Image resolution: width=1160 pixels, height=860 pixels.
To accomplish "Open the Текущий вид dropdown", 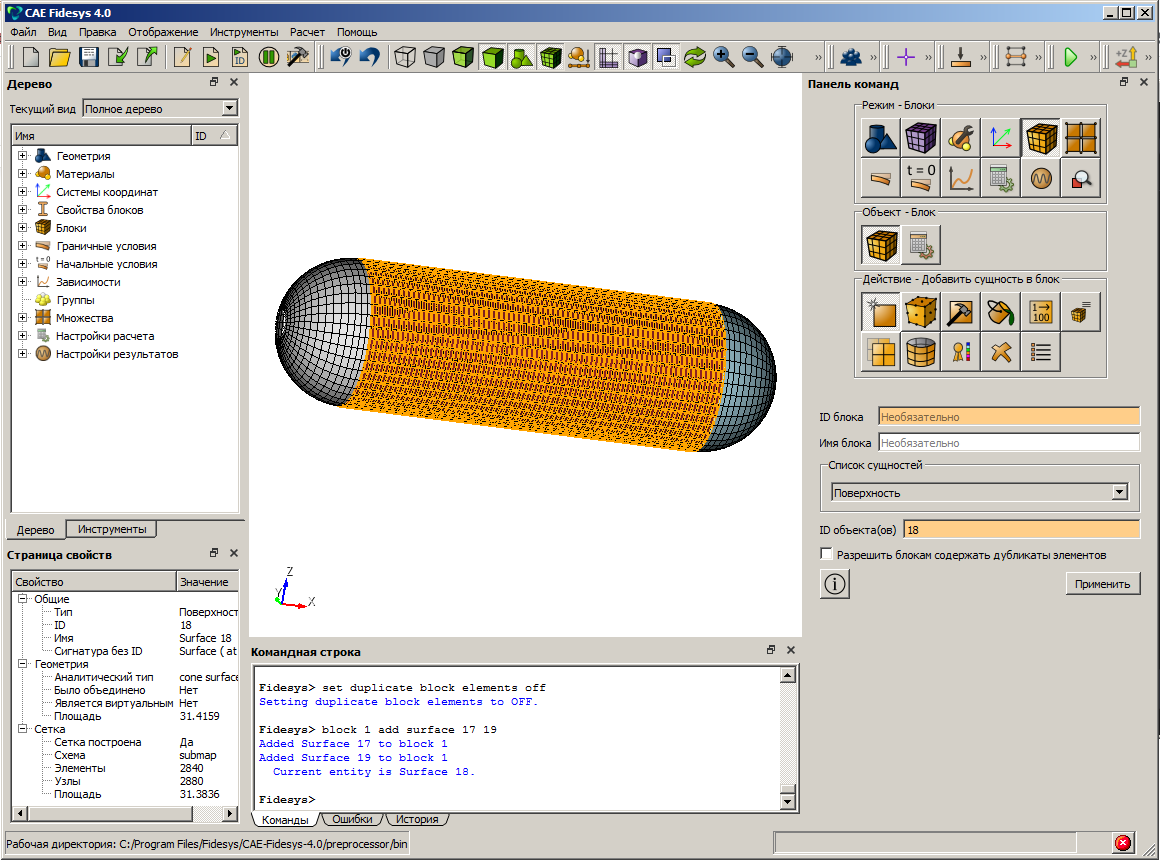I will click(x=229, y=109).
